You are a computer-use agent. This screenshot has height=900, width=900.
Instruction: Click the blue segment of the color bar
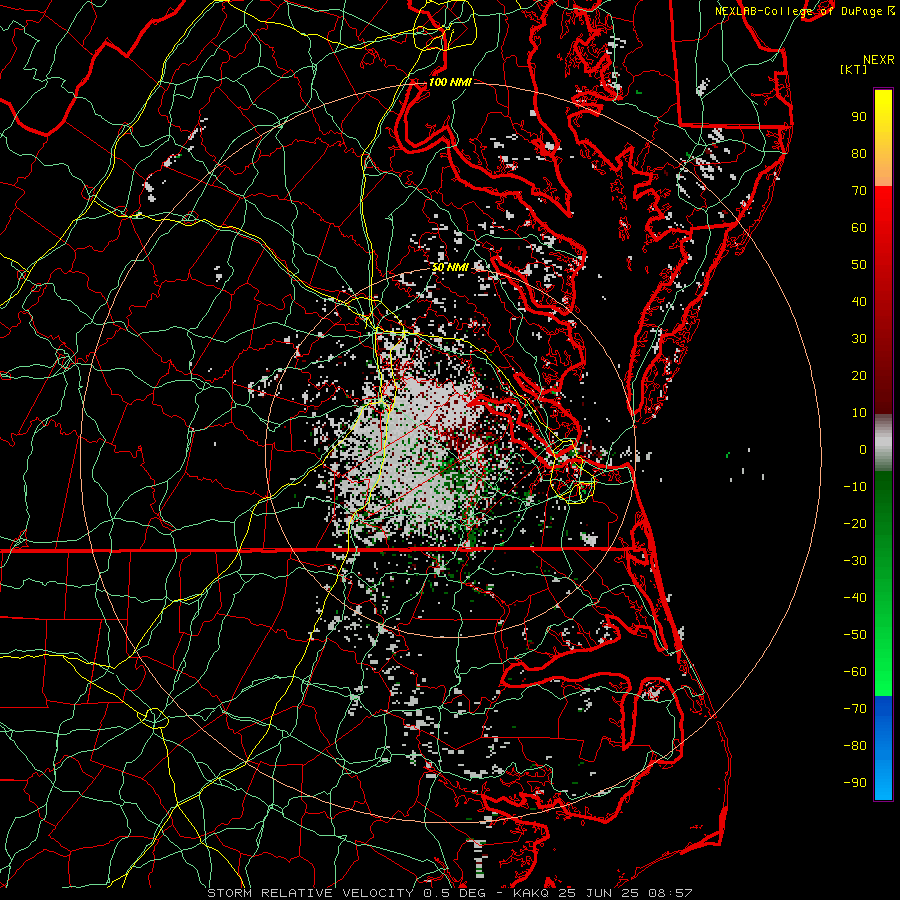[883, 748]
